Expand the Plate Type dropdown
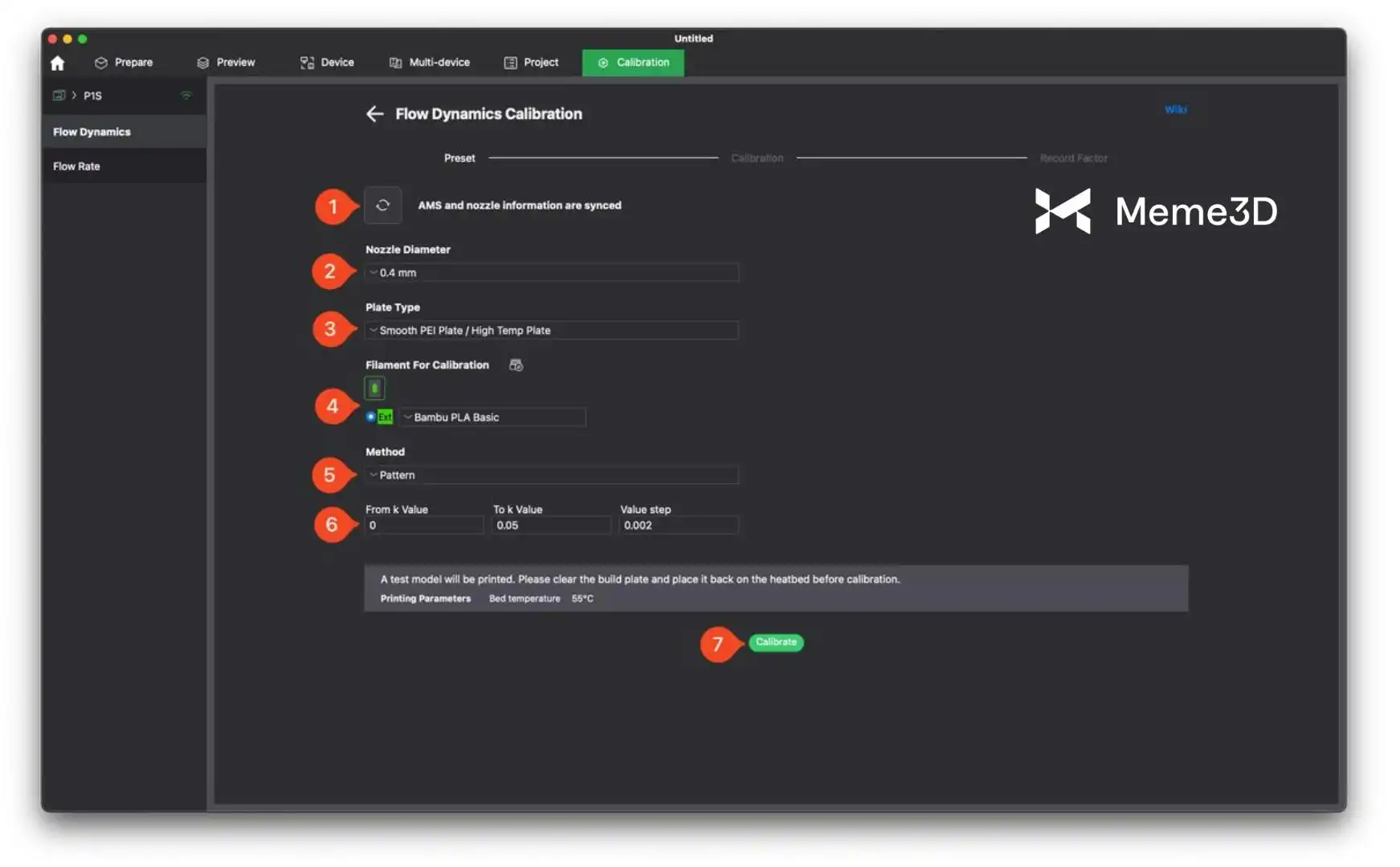1400x867 pixels. coord(551,331)
